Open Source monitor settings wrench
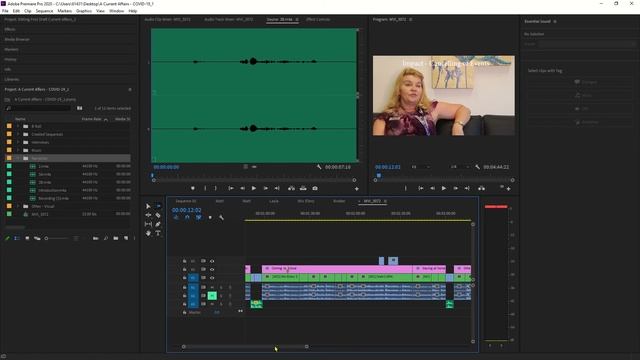The width and height of the screenshot is (640, 360). click(319, 167)
